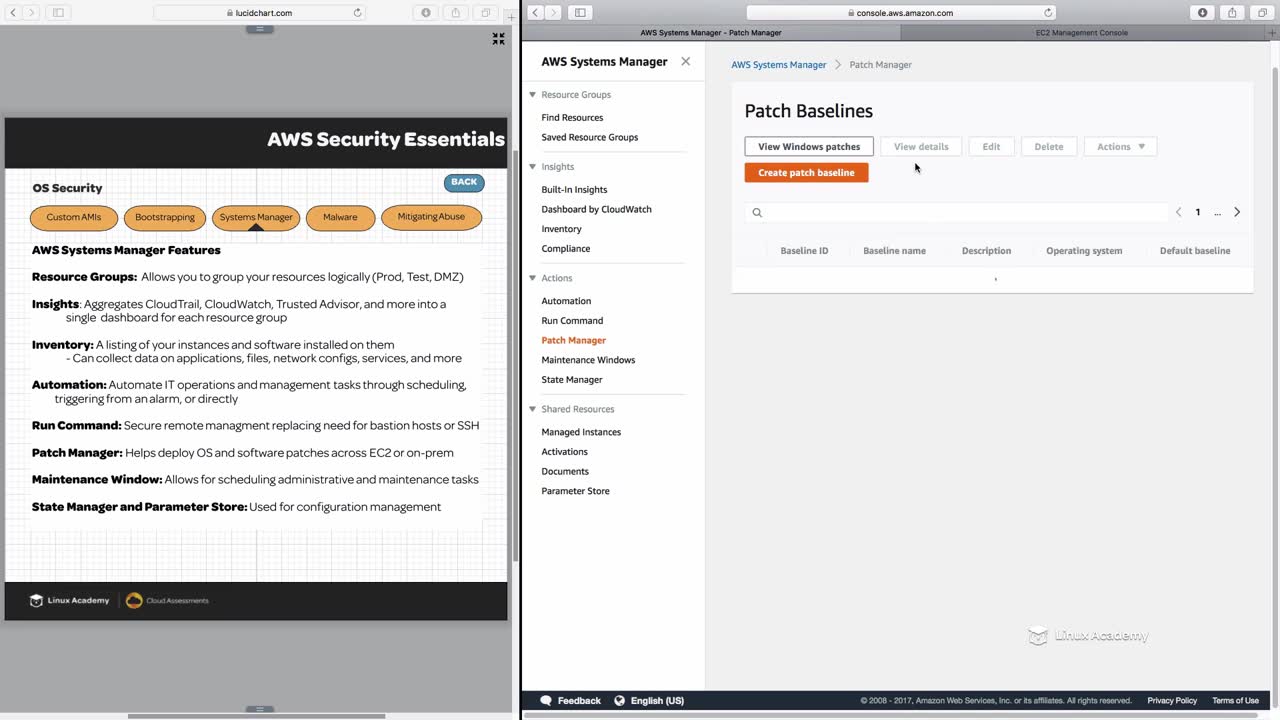
Task: Open Compliance in the sidebar
Action: click(x=566, y=248)
